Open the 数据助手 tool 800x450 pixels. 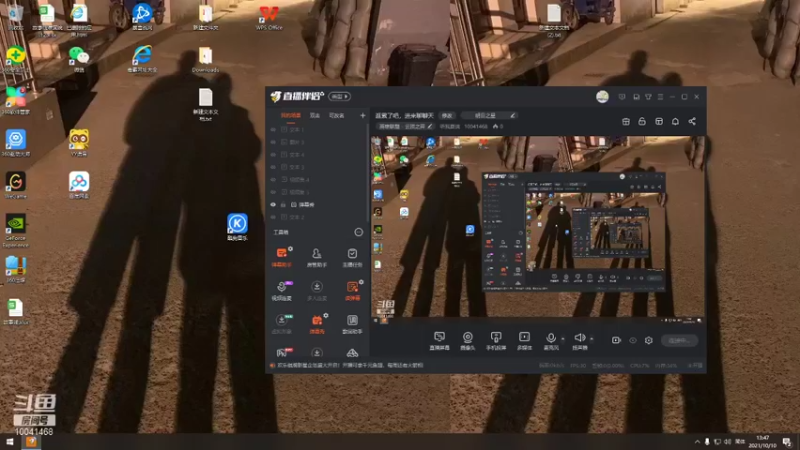point(352,324)
